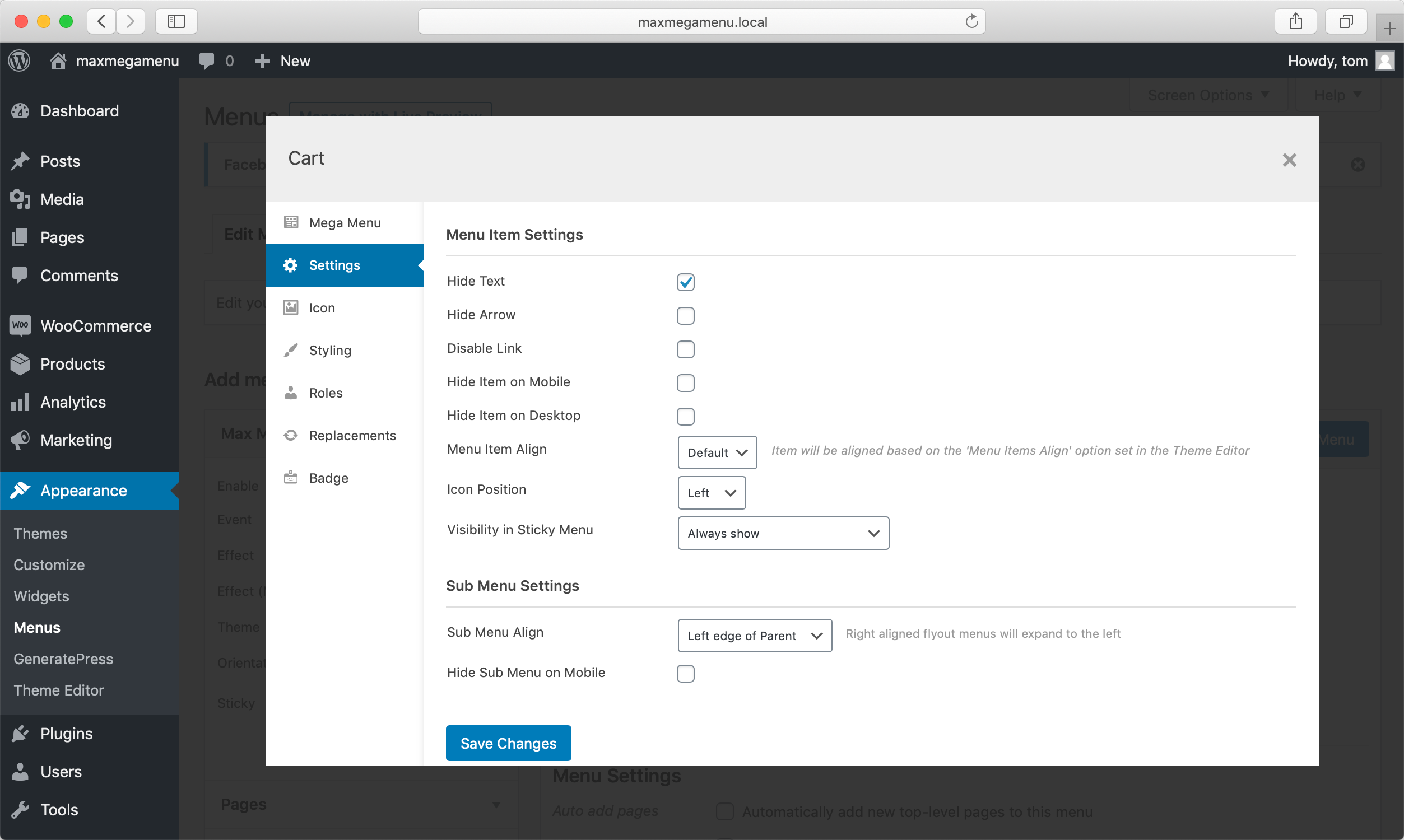Screen dimensions: 1404x840
Task: Click the Safari share icon
Action: (x=1296, y=21)
